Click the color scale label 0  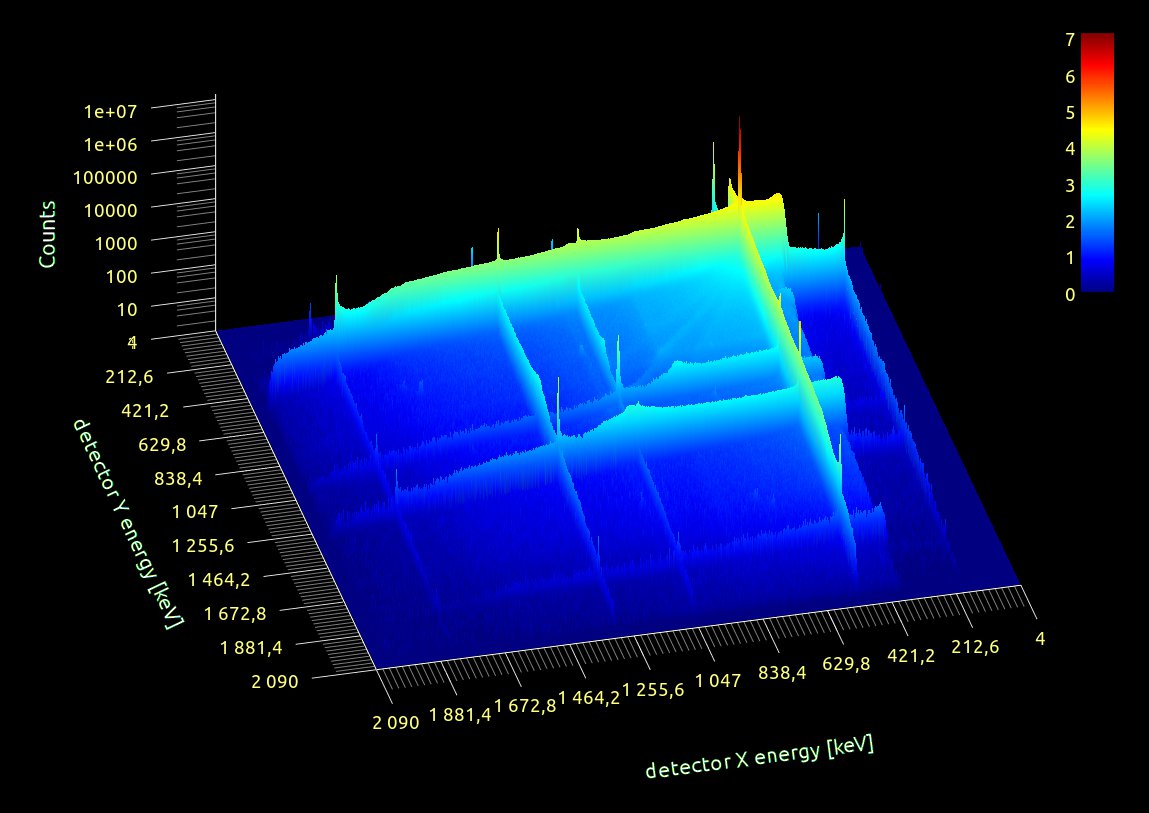(x=1070, y=295)
